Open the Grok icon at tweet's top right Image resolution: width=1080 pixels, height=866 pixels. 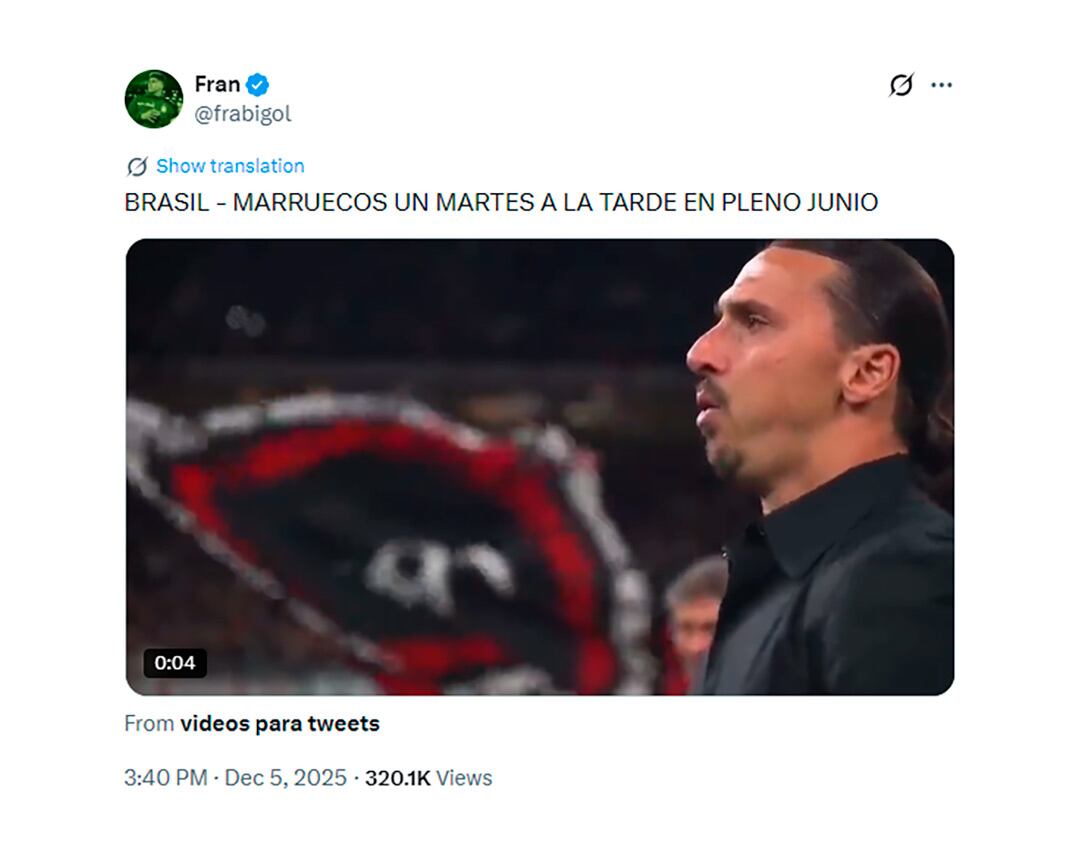click(901, 85)
